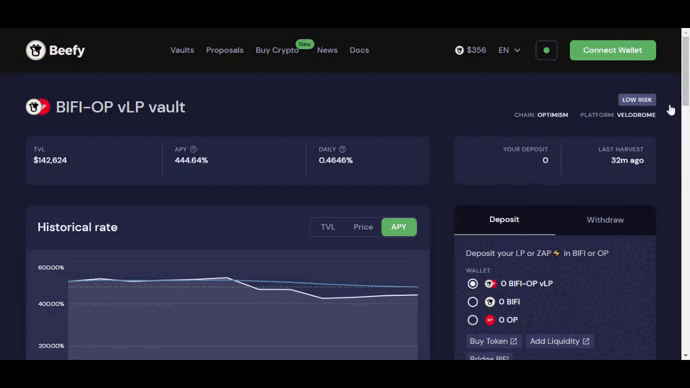Click the BIFI price token icon
This screenshot has height=388, width=690.
(x=459, y=51)
